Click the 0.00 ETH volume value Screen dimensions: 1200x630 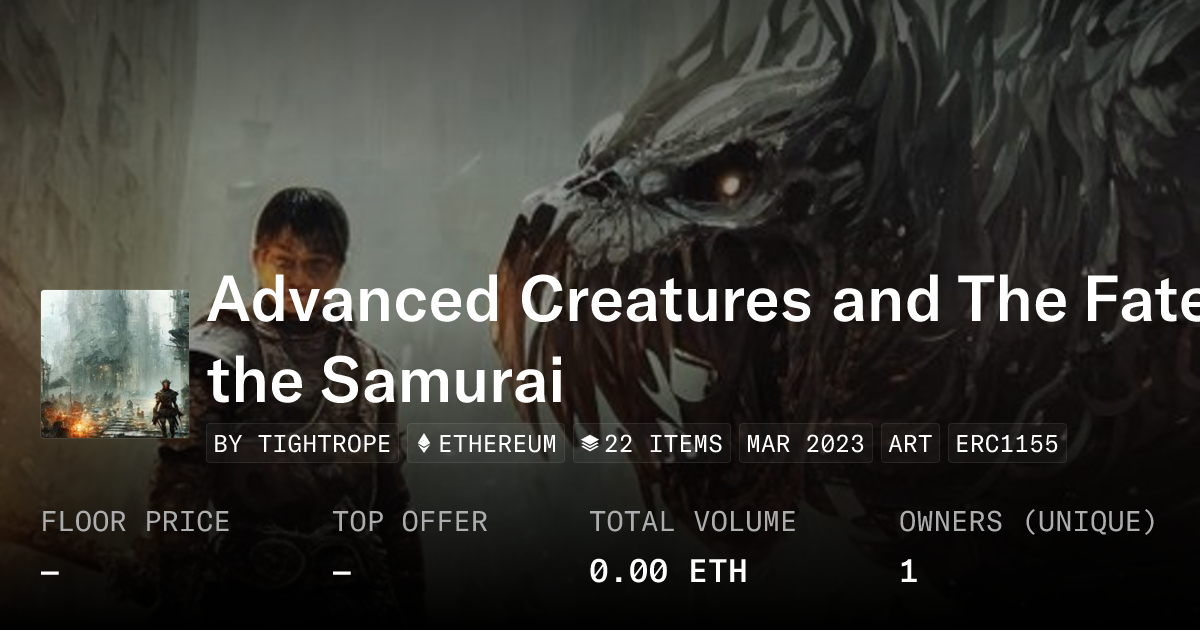pyautogui.click(x=668, y=572)
